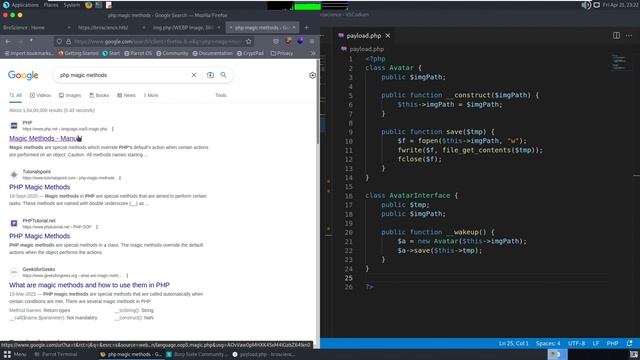The image size is (640, 360).
Task: Launch Firefox from top panel launcher icon
Action: pyautogui.click(x=89, y=5)
